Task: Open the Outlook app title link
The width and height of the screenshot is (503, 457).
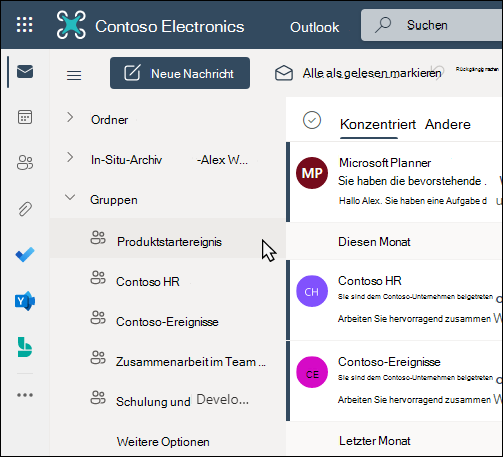Action: (x=315, y=27)
